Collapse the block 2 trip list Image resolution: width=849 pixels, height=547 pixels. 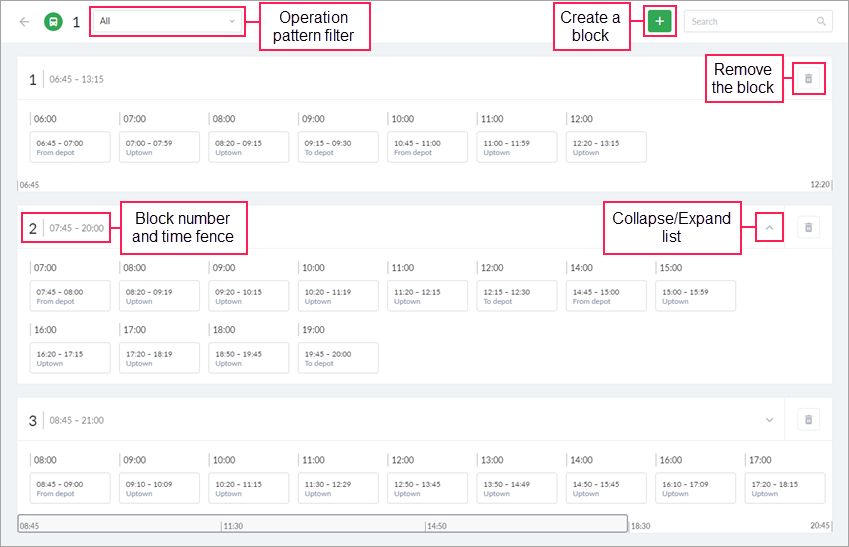tap(769, 228)
